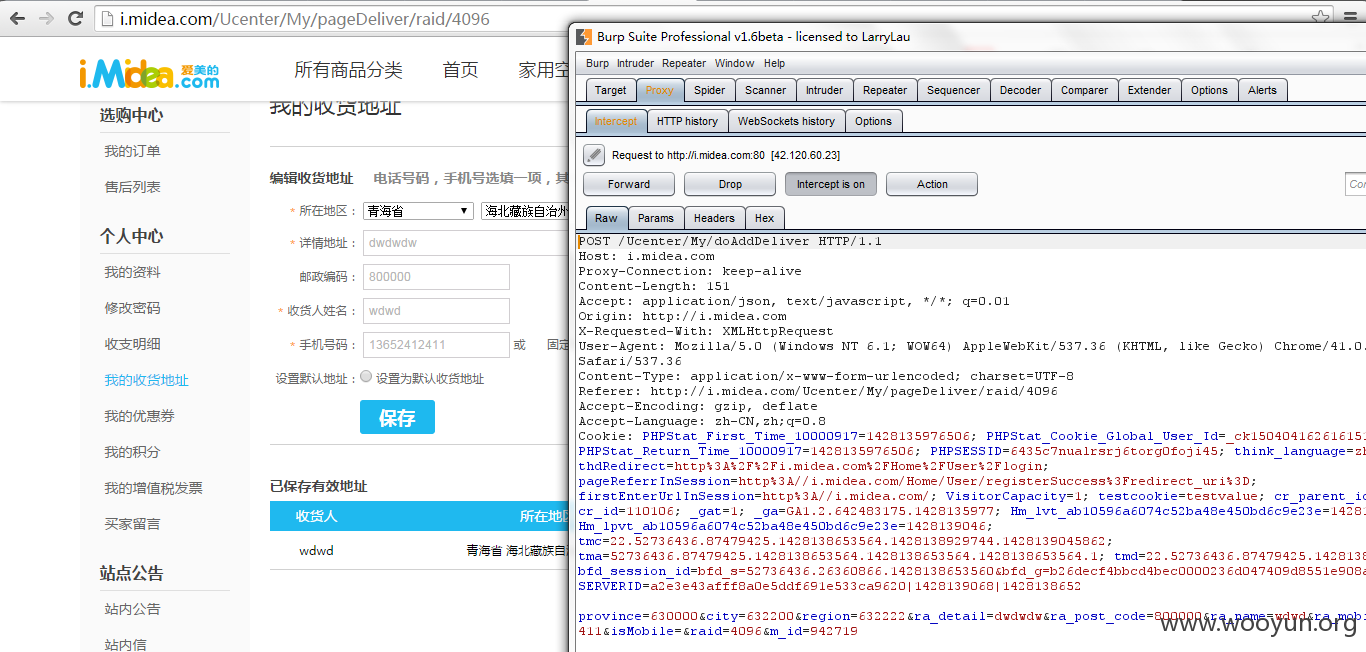Select the default shipping address radio button

[x=366, y=377]
